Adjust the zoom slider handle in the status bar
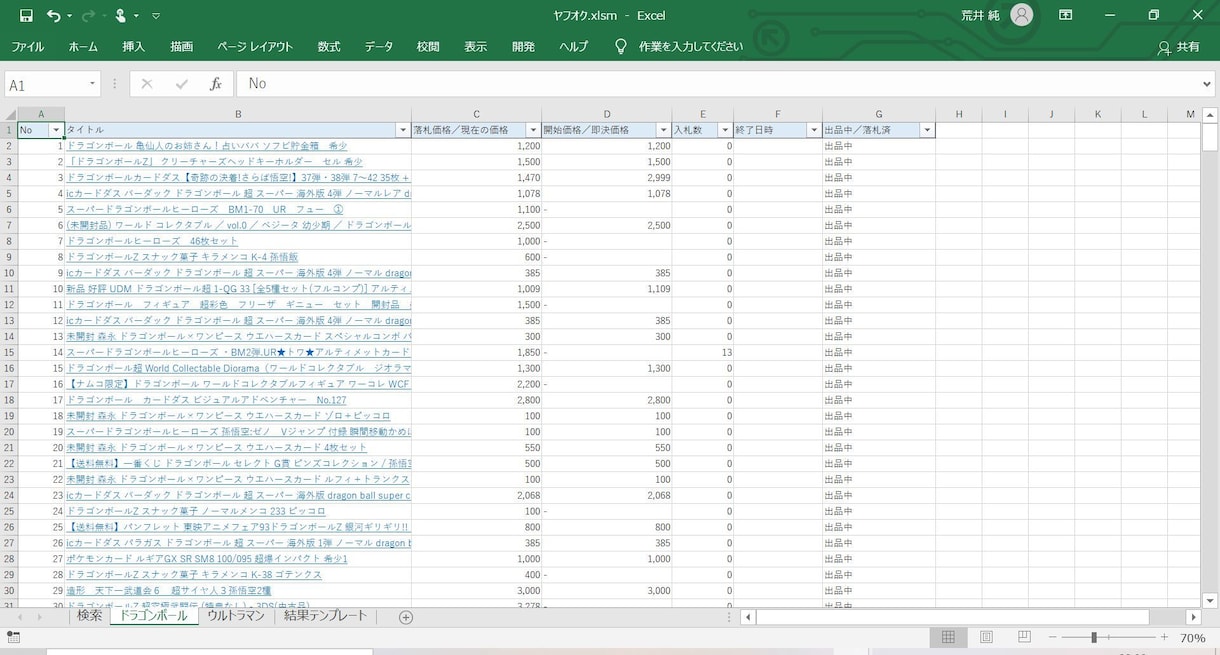Viewport: 1220px width, 655px height. pyautogui.click(x=1094, y=637)
